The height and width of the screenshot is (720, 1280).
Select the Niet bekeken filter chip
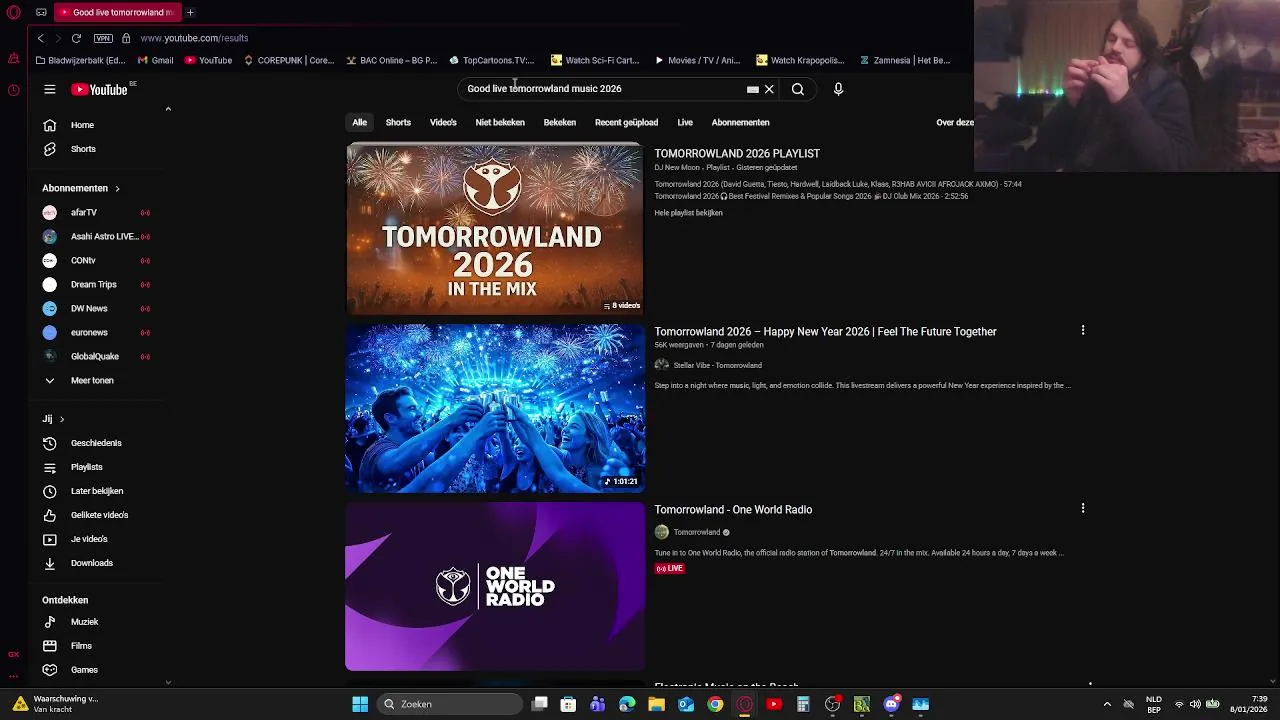click(x=500, y=122)
